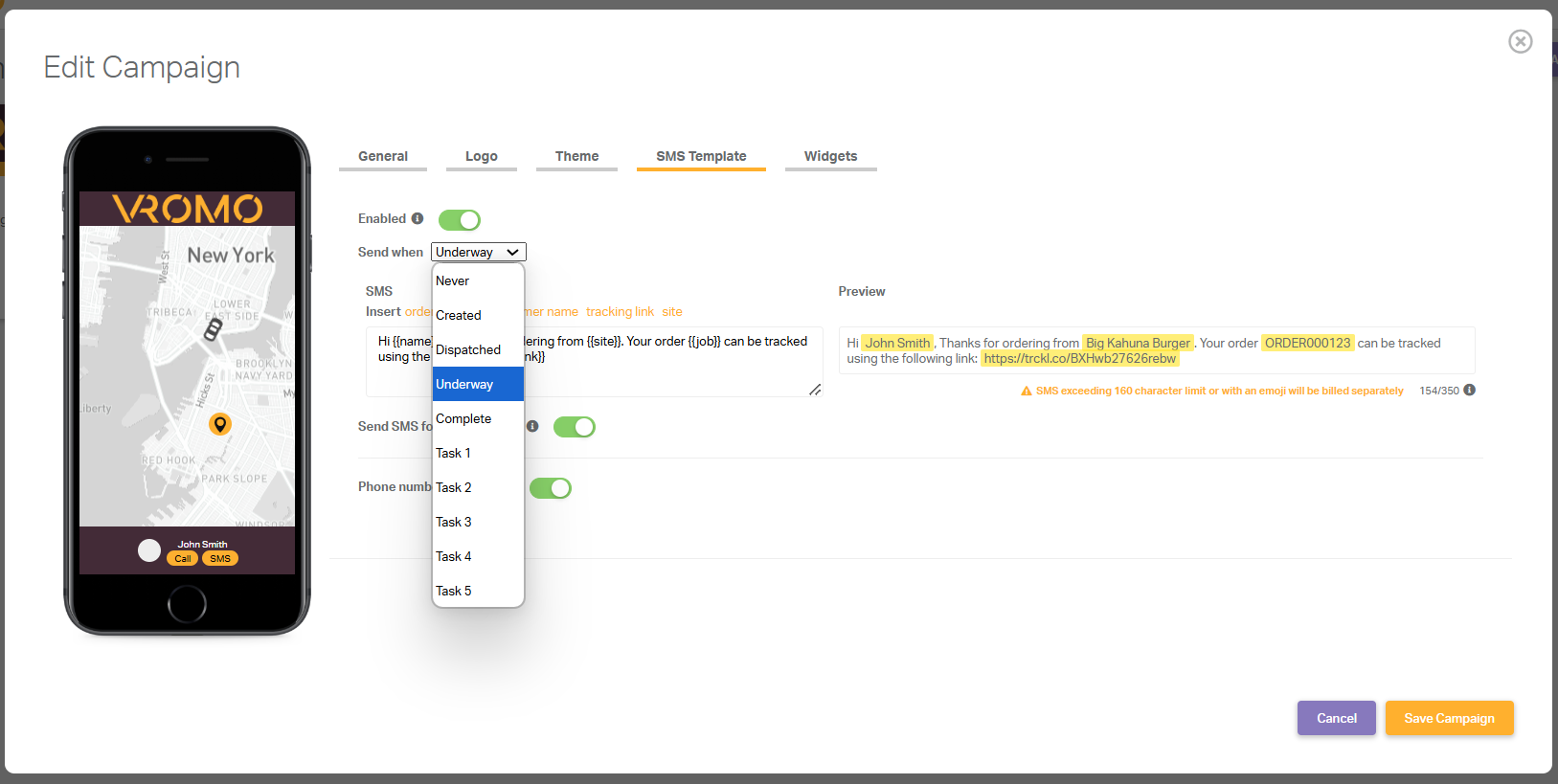Insert the site placeholder
Viewport: 1558px width, 784px height.
(x=672, y=312)
